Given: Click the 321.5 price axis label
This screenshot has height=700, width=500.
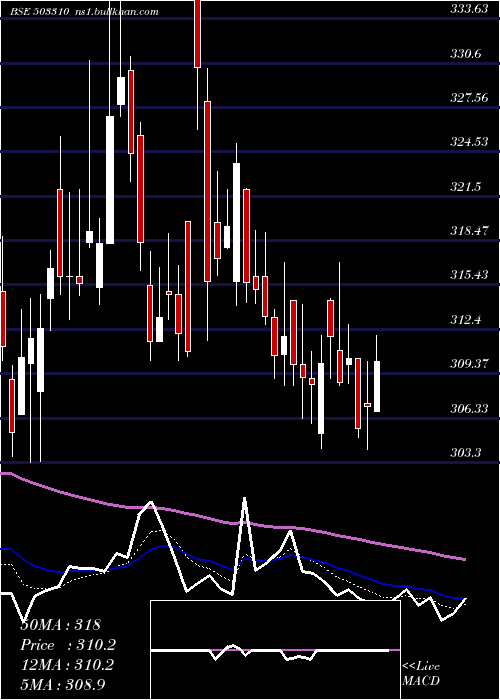Looking at the screenshot, I should tap(466, 187).
